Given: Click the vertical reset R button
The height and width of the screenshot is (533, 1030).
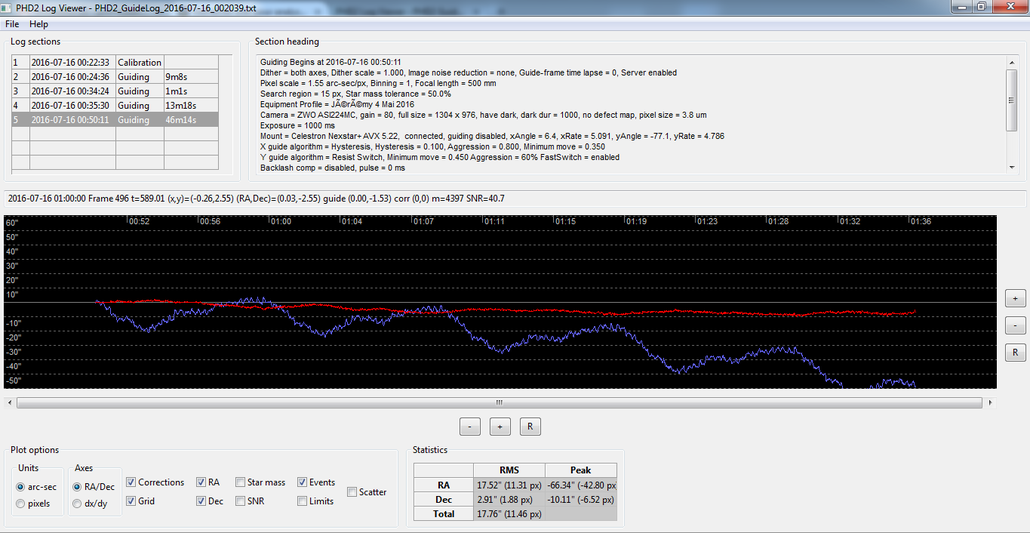Looking at the screenshot, I should point(1015,353).
